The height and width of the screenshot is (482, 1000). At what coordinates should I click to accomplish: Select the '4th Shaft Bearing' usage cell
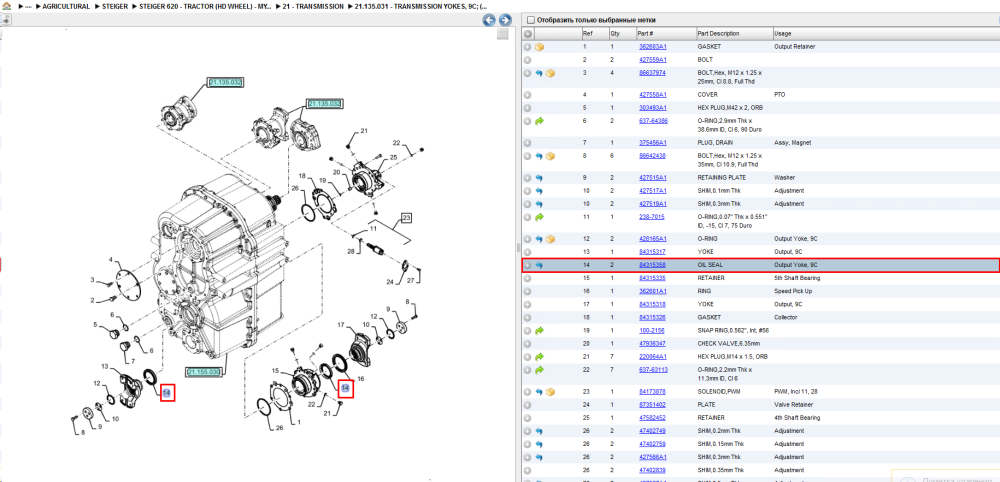[796, 418]
